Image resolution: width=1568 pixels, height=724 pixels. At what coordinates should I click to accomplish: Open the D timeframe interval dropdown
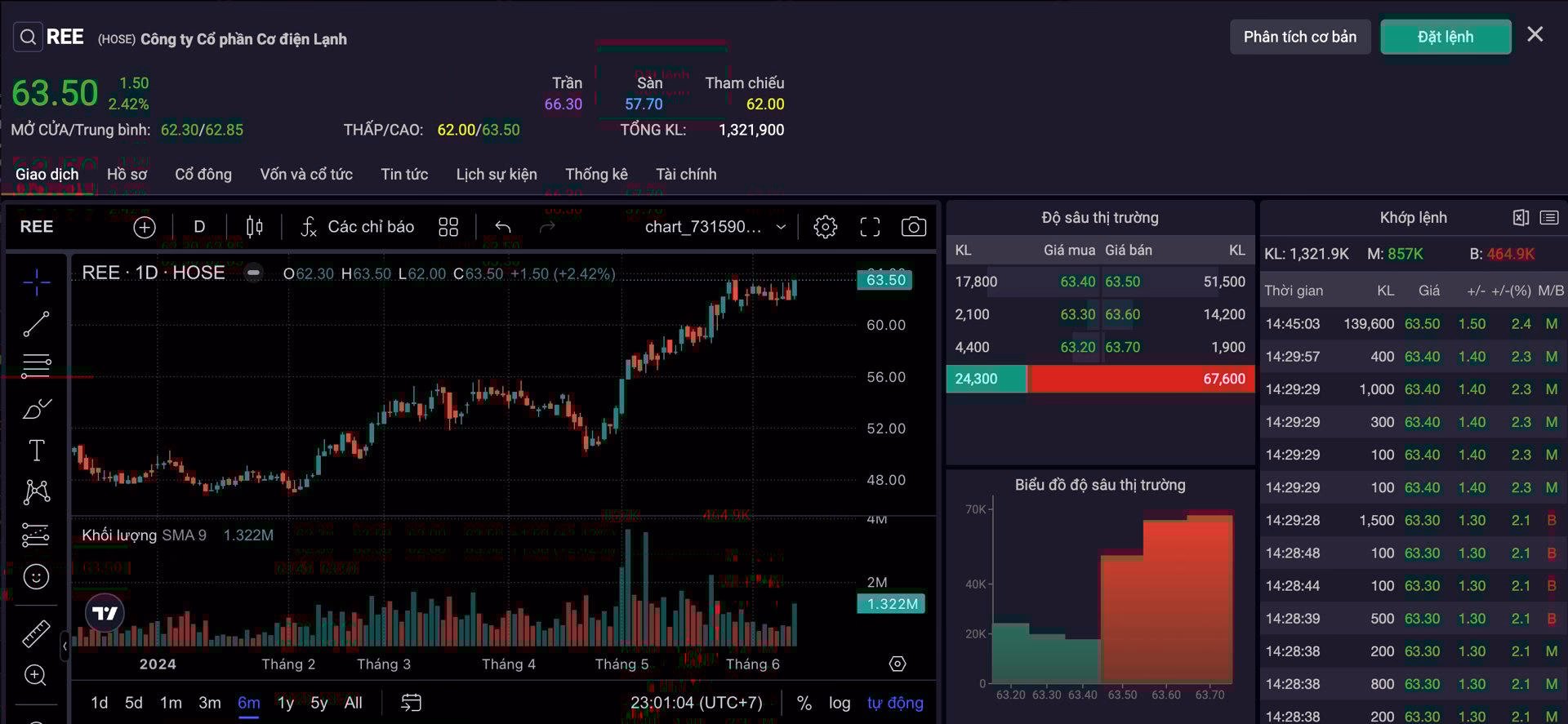pos(199,227)
